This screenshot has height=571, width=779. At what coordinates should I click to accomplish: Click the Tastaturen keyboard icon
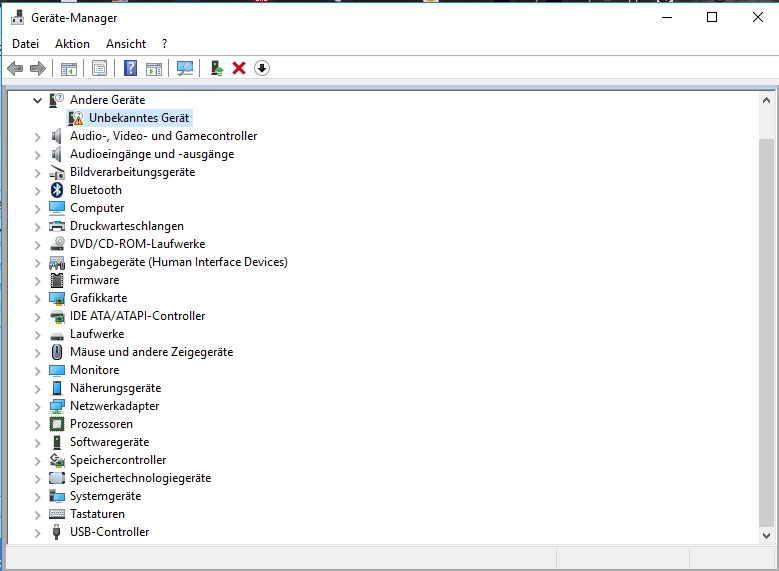coord(57,514)
